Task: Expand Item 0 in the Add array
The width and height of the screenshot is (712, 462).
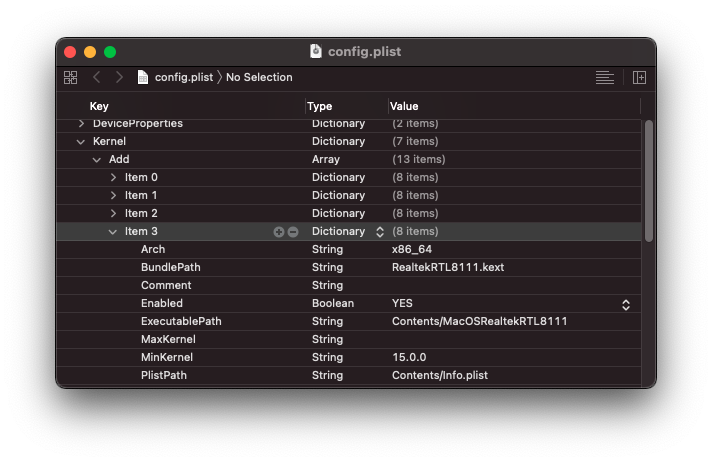Action: pyautogui.click(x=113, y=177)
